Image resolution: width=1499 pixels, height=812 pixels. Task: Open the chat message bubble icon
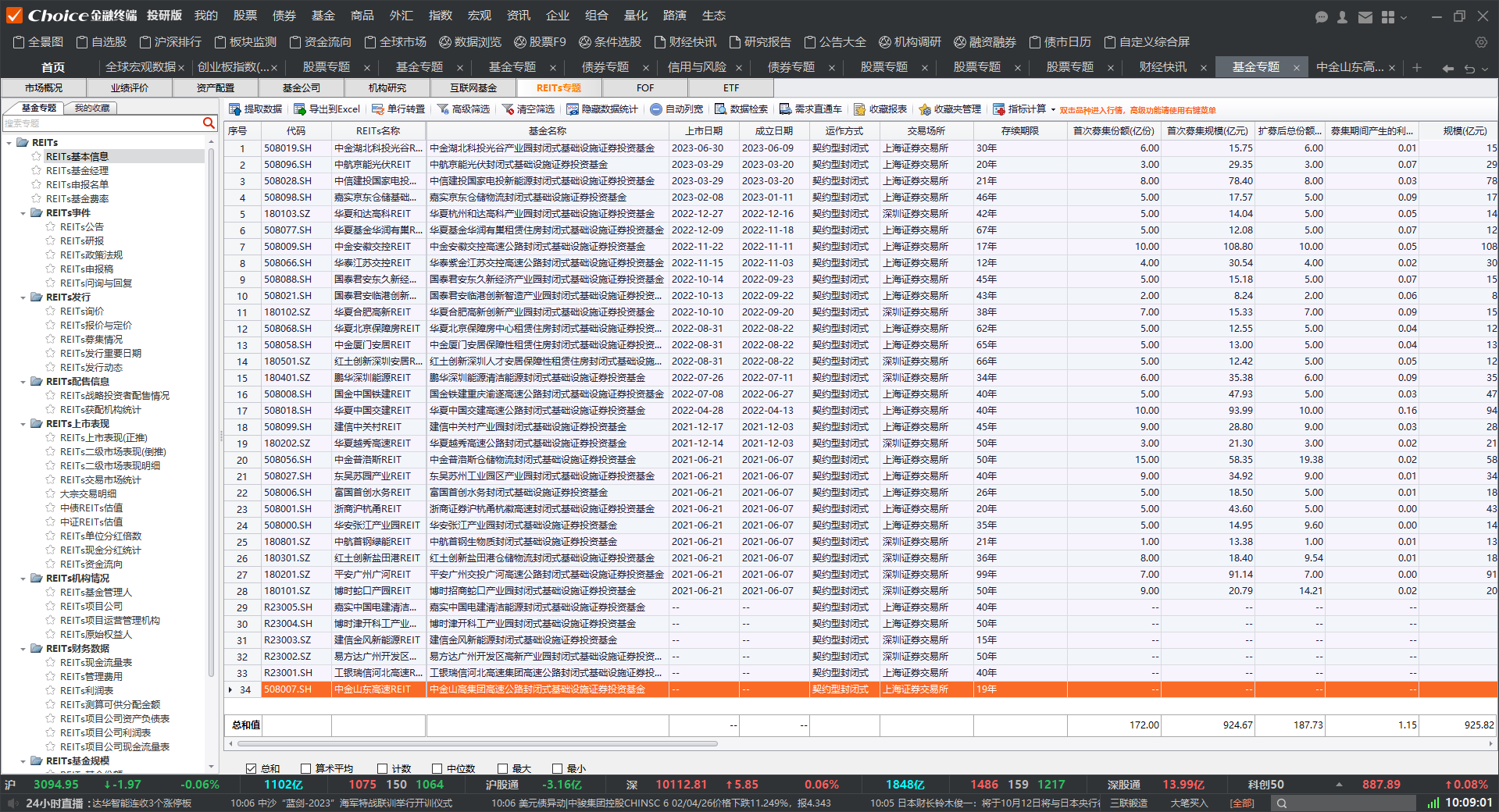pyautogui.click(x=1322, y=16)
